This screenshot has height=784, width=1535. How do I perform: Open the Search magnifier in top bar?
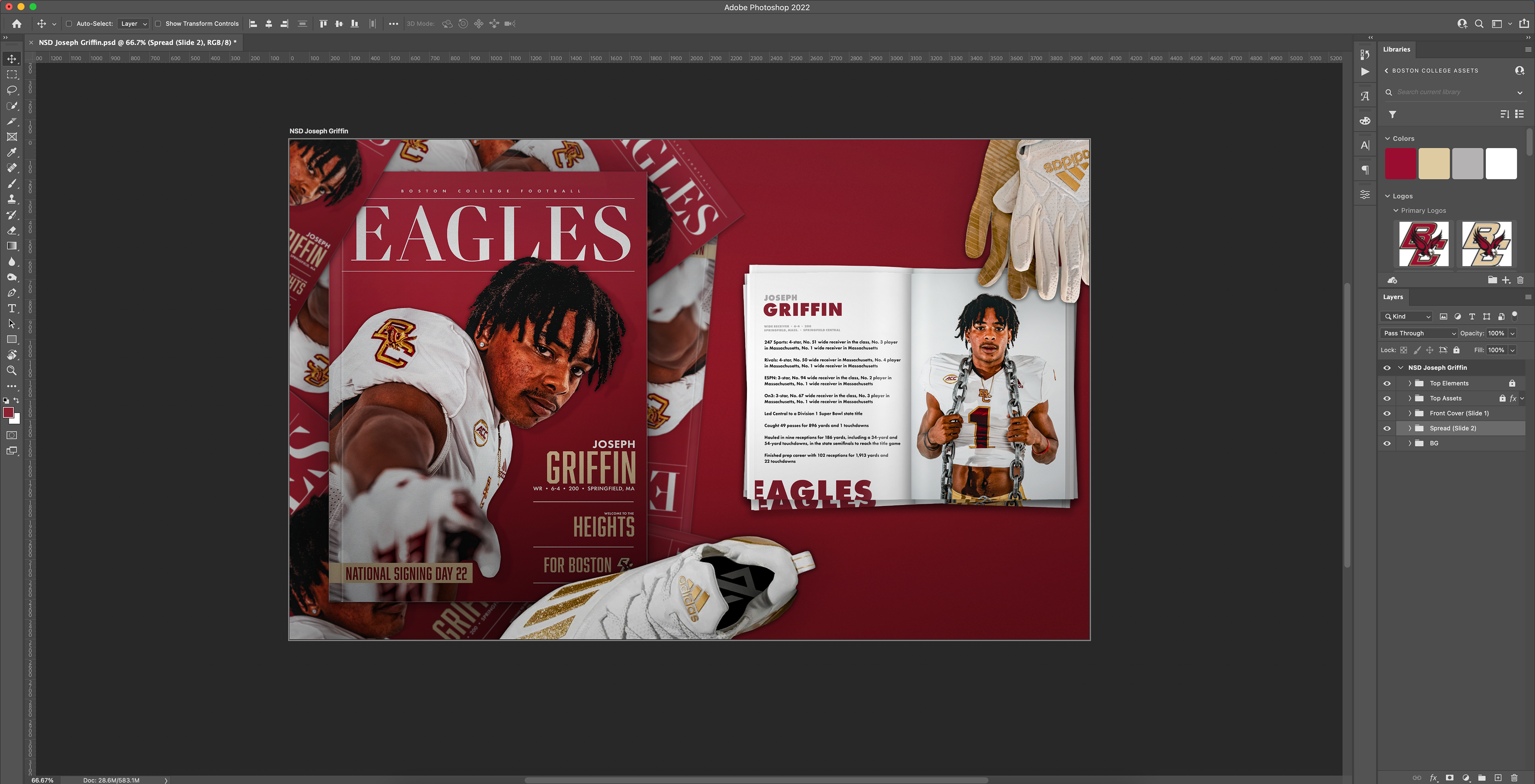(x=1479, y=24)
